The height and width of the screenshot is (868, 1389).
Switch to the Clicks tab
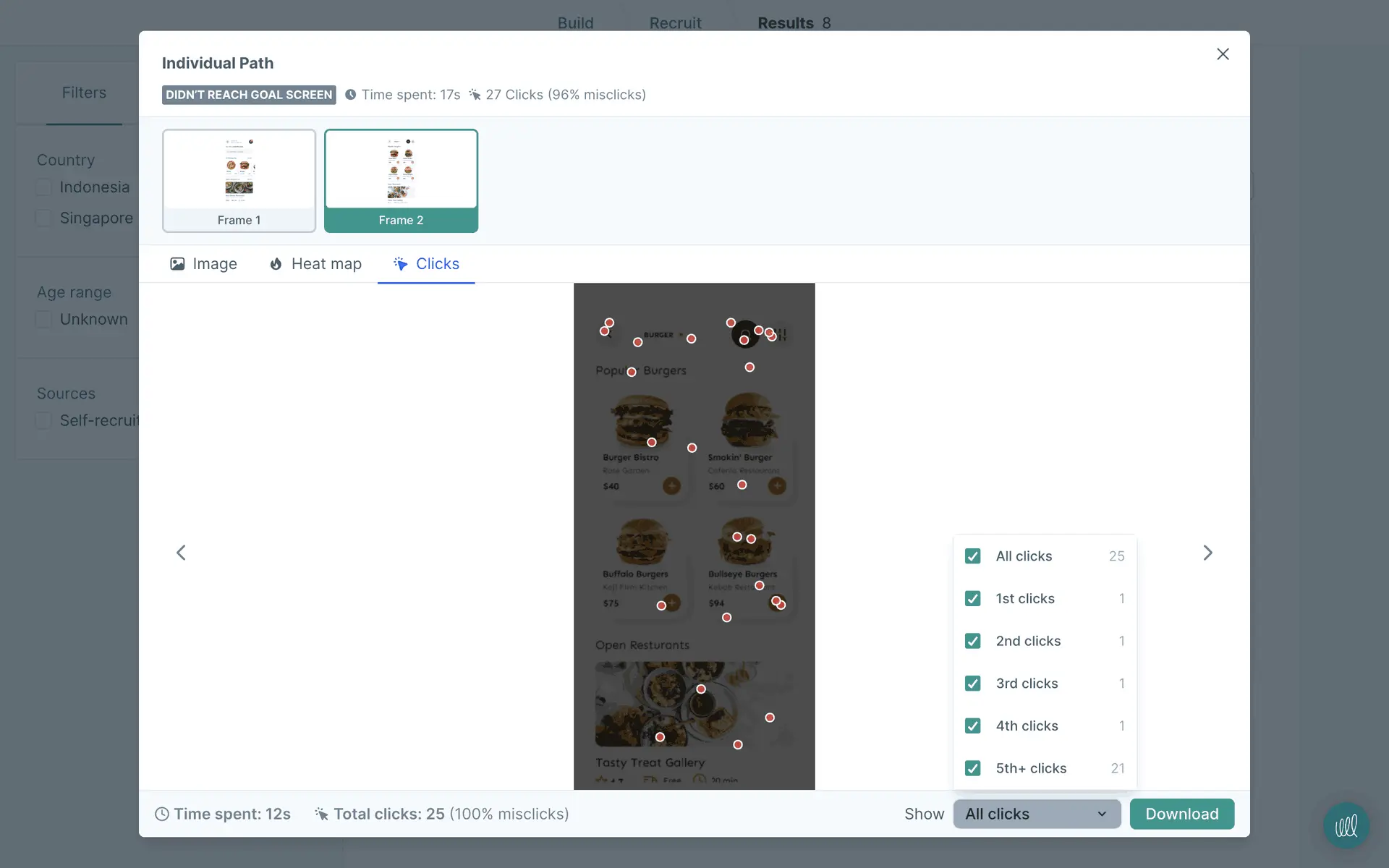426,264
